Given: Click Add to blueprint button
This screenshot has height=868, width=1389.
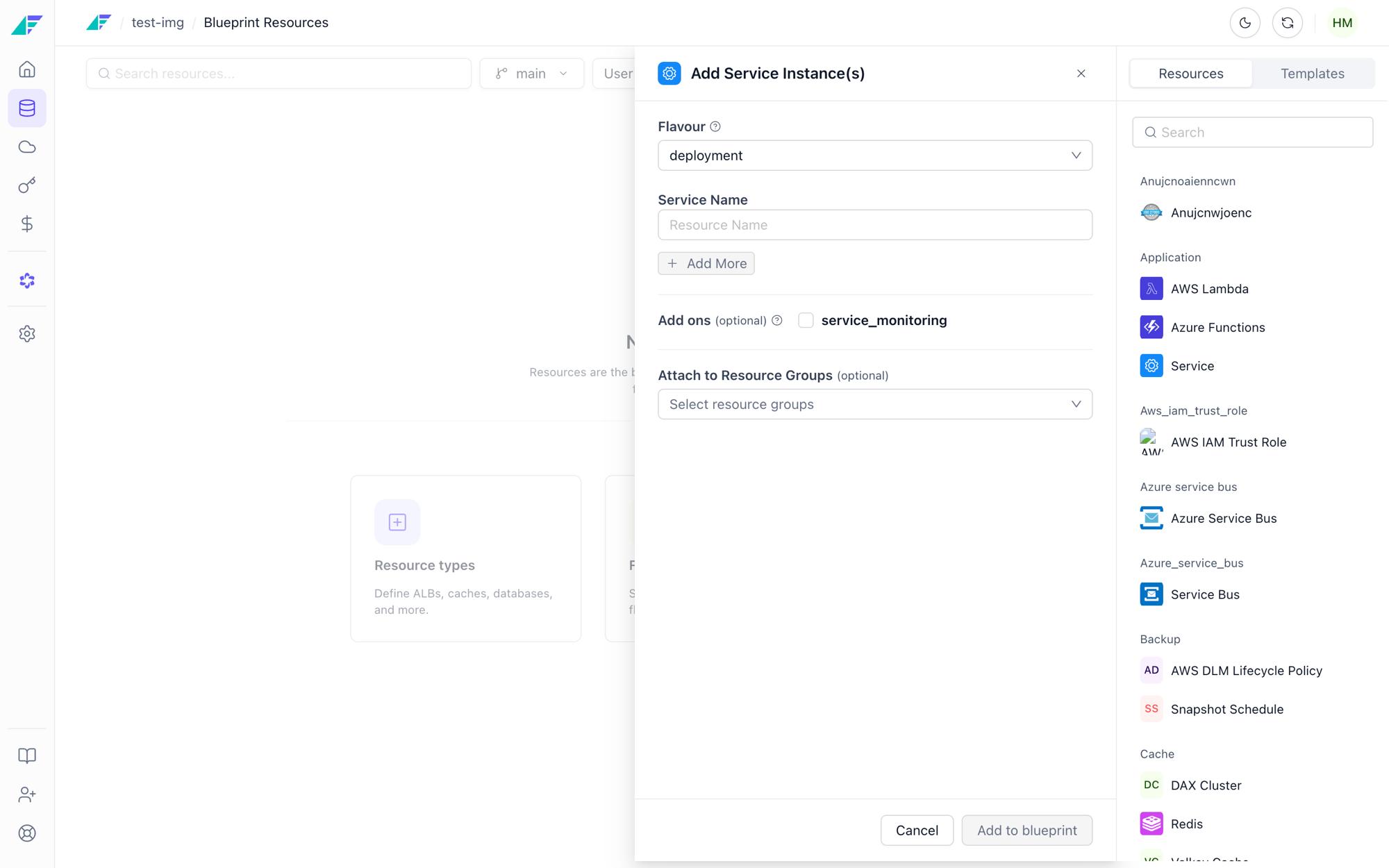Looking at the screenshot, I should [x=1026, y=831].
